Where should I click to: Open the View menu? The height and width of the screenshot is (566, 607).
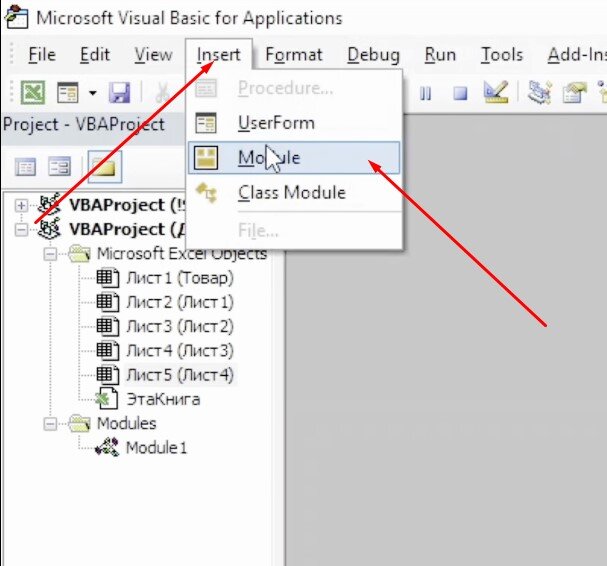(153, 55)
